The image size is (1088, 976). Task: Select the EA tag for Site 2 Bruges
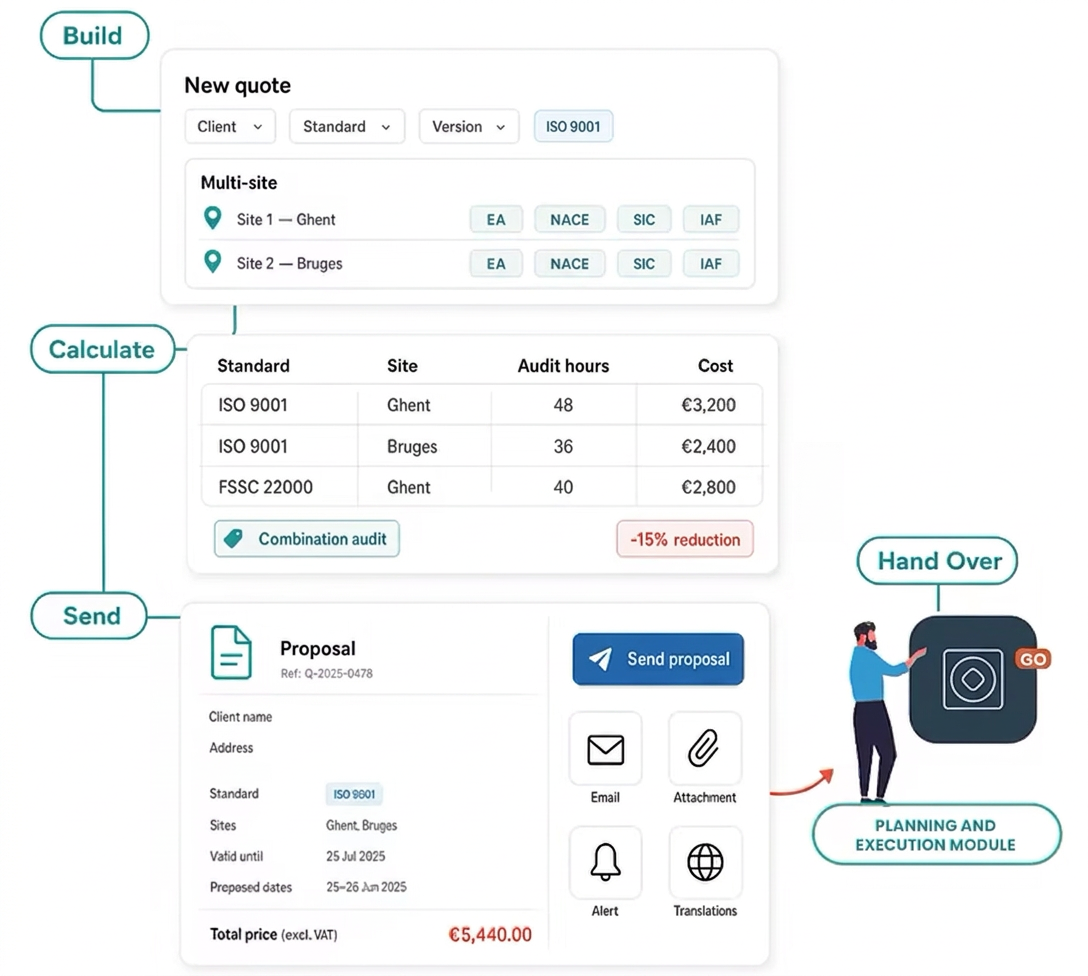(495, 264)
